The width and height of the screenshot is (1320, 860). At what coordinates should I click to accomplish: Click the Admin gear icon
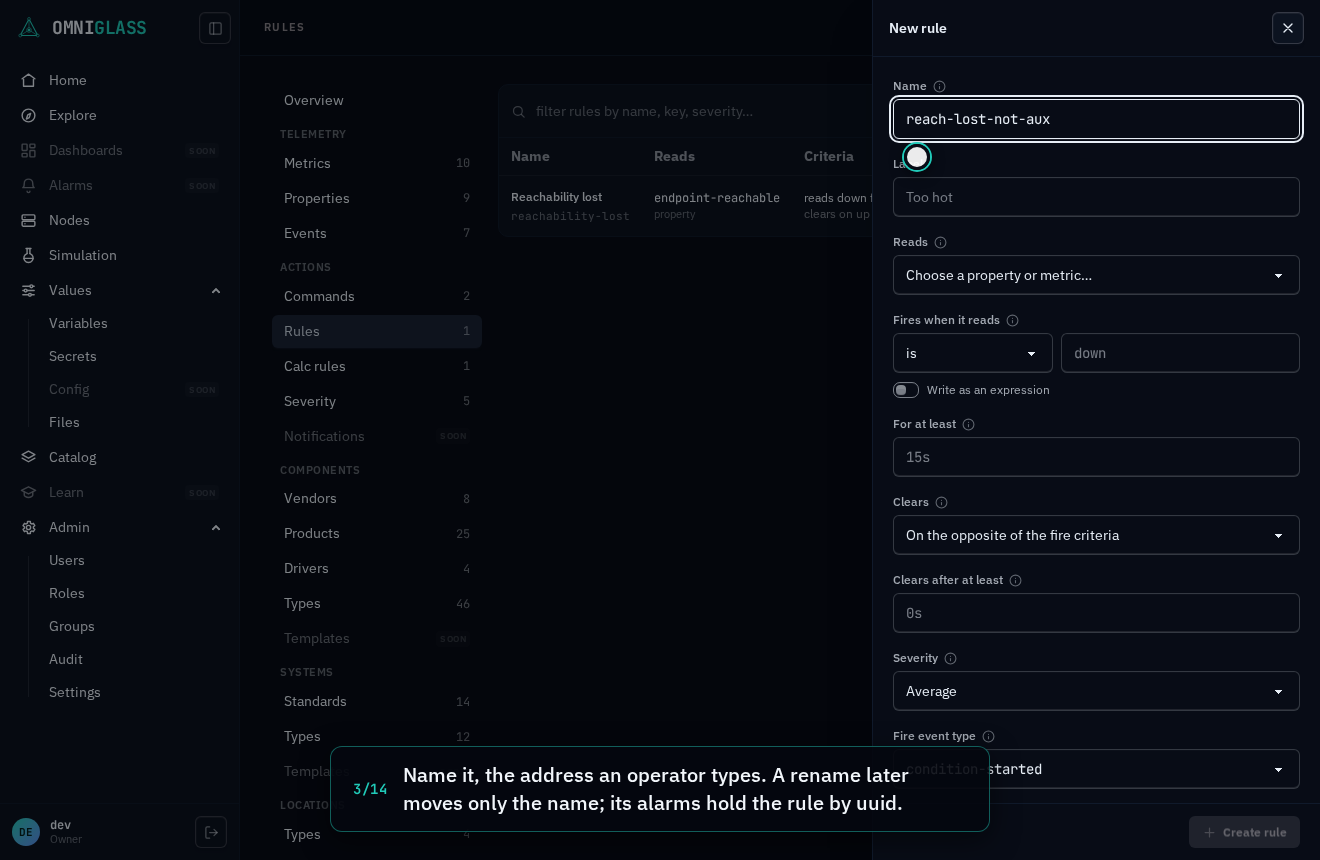click(29, 527)
